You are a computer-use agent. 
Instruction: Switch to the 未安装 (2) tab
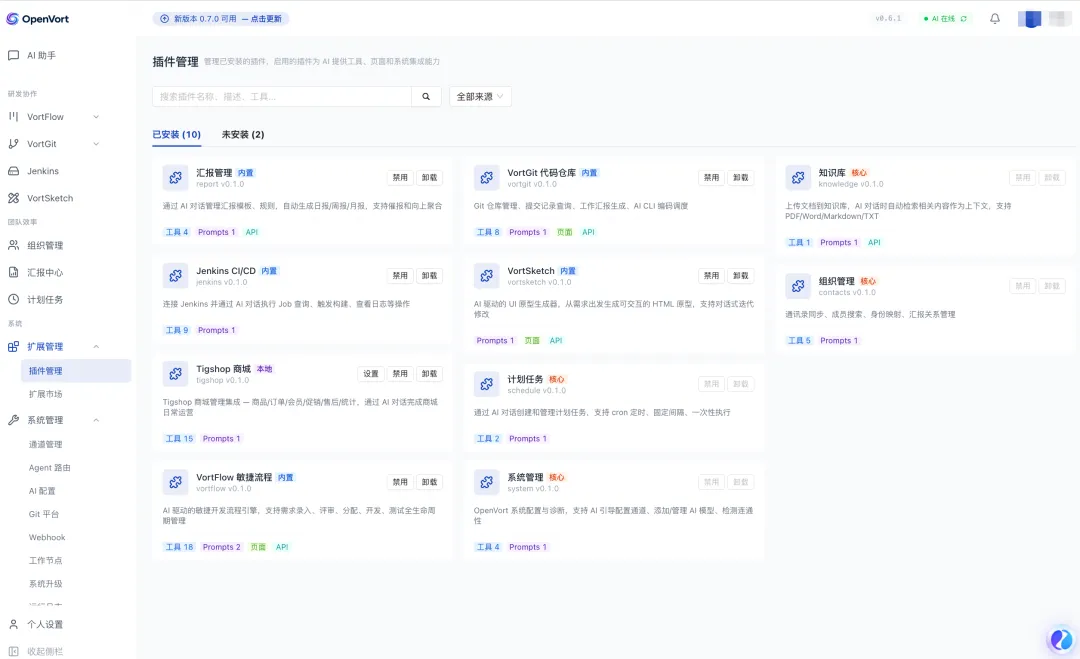[x=242, y=134]
